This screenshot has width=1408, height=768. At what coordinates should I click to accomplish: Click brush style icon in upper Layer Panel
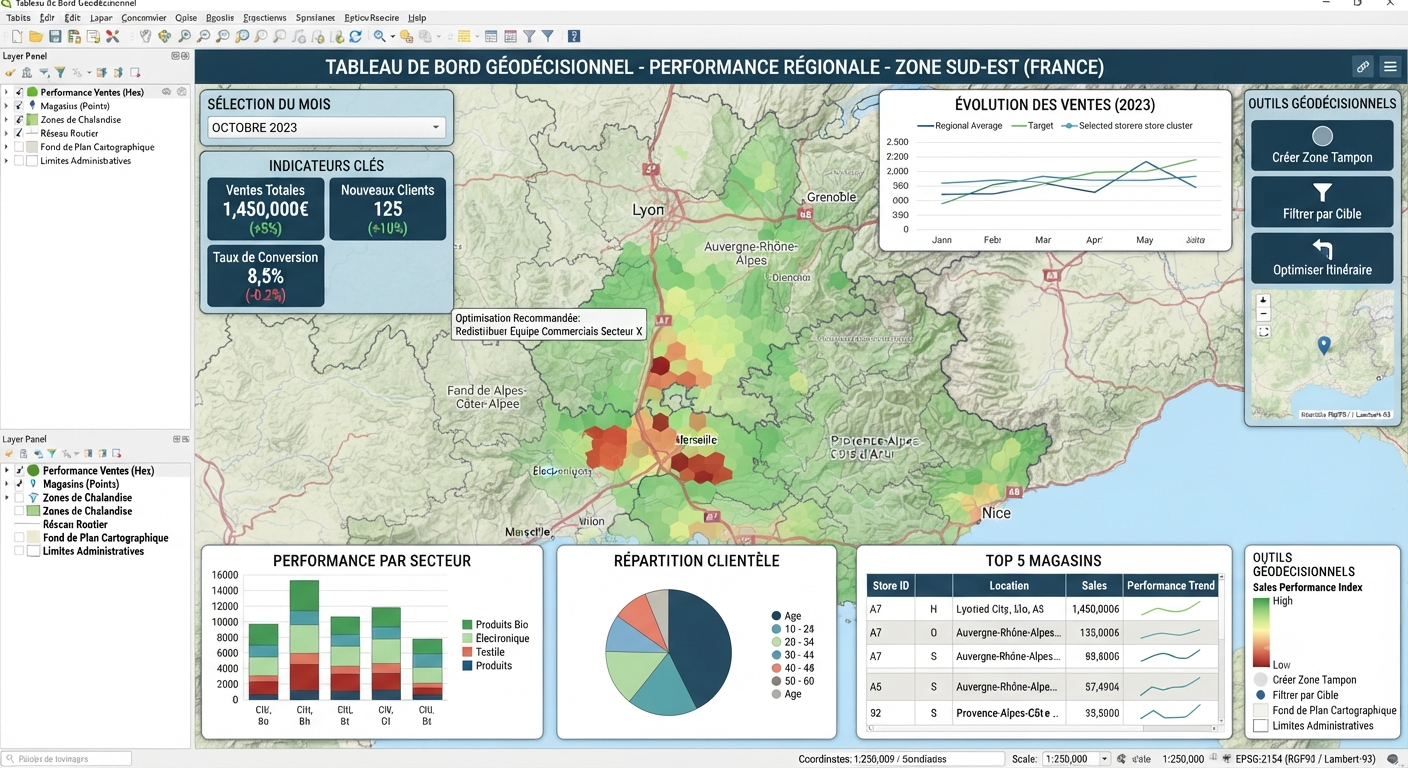pos(10,73)
